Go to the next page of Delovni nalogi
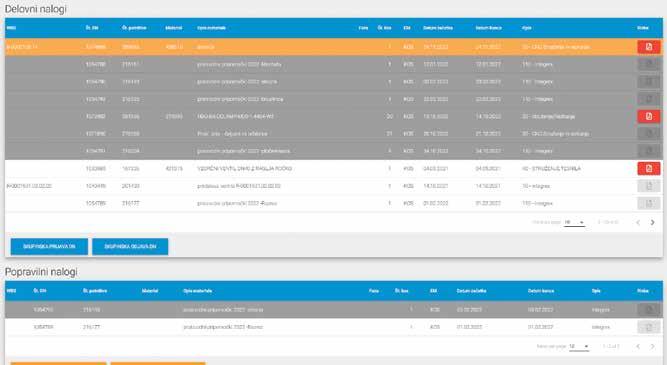Viewport: 667px width, 365px height. click(652, 222)
